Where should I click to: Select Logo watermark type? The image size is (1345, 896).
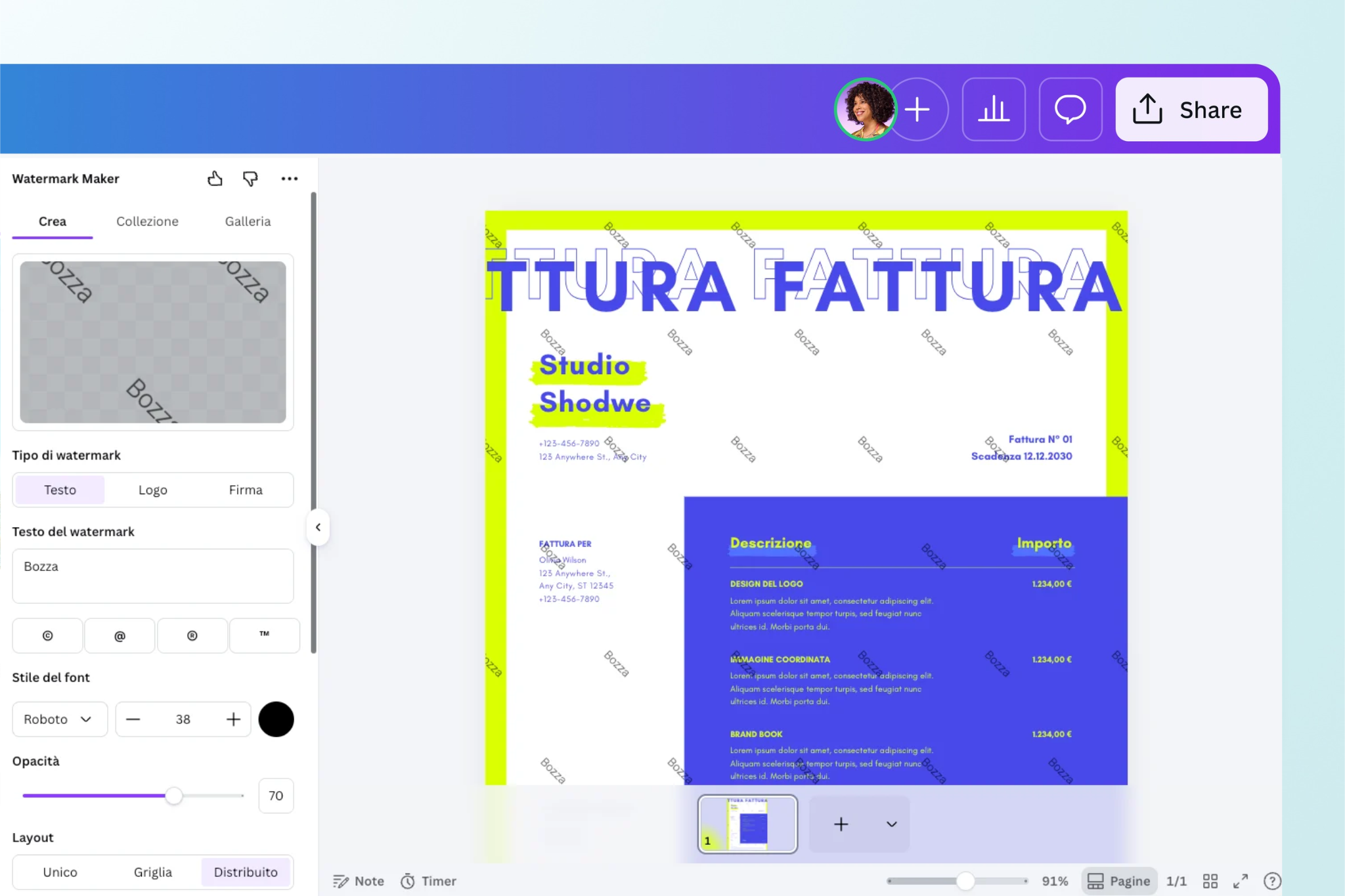153,490
